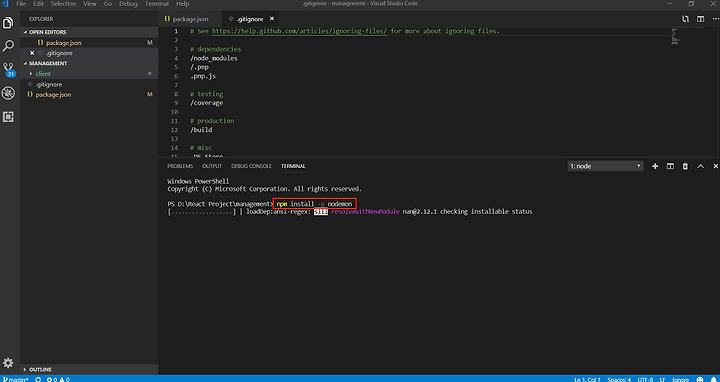Open the Manage gear icon
The height and width of the screenshot is (382, 720).
(x=8, y=362)
